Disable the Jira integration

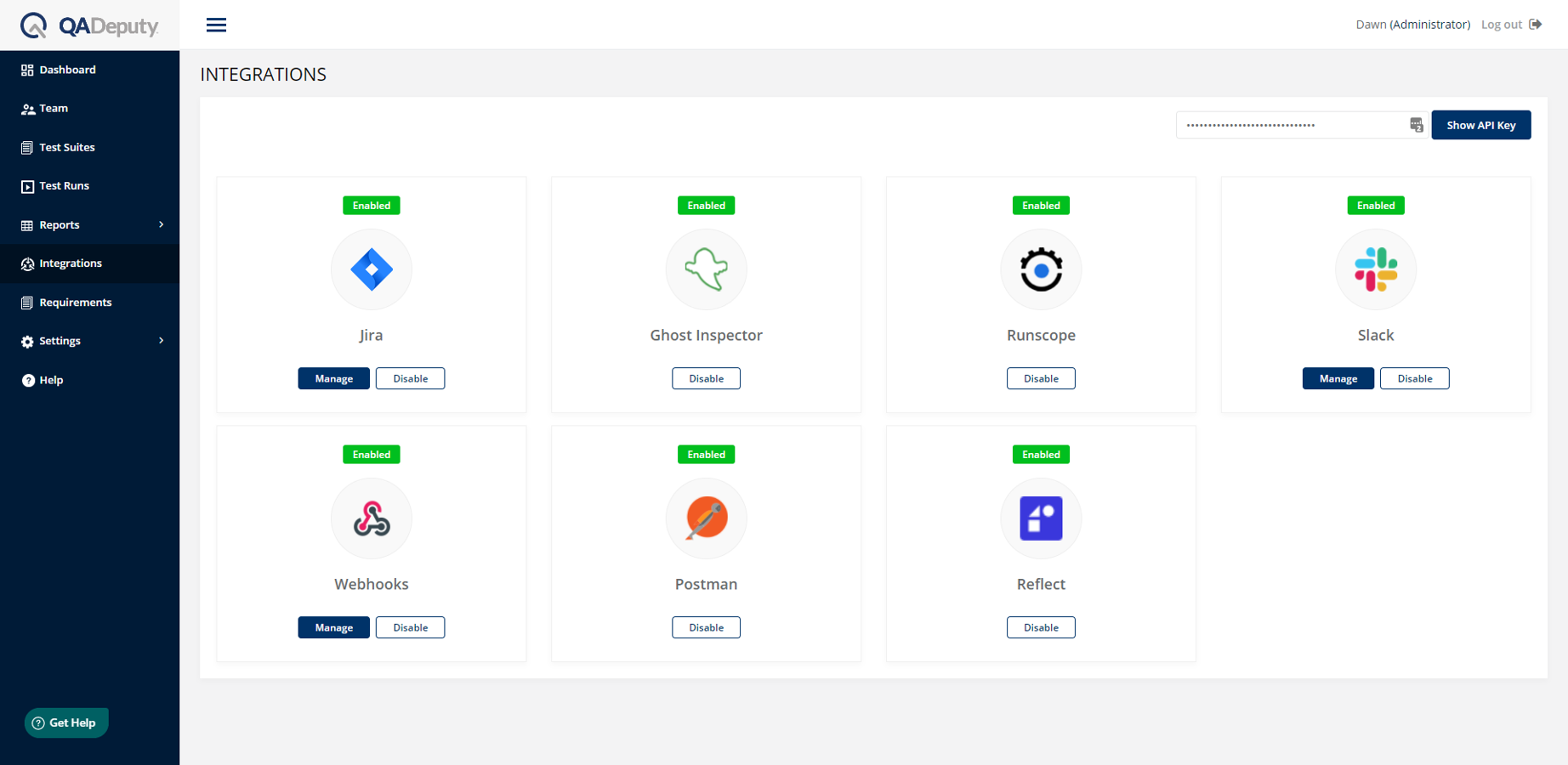point(410,378)
